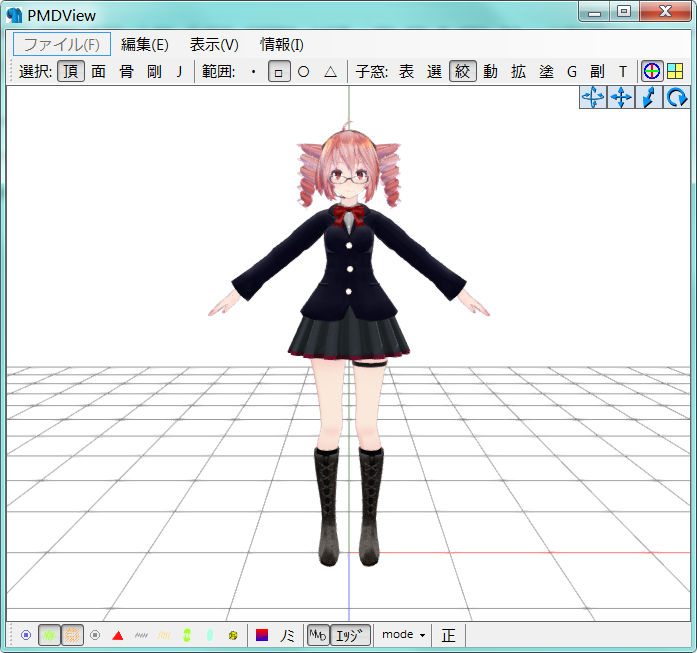
Task: Open the 編集(E) menu
Action: [144, 44]
